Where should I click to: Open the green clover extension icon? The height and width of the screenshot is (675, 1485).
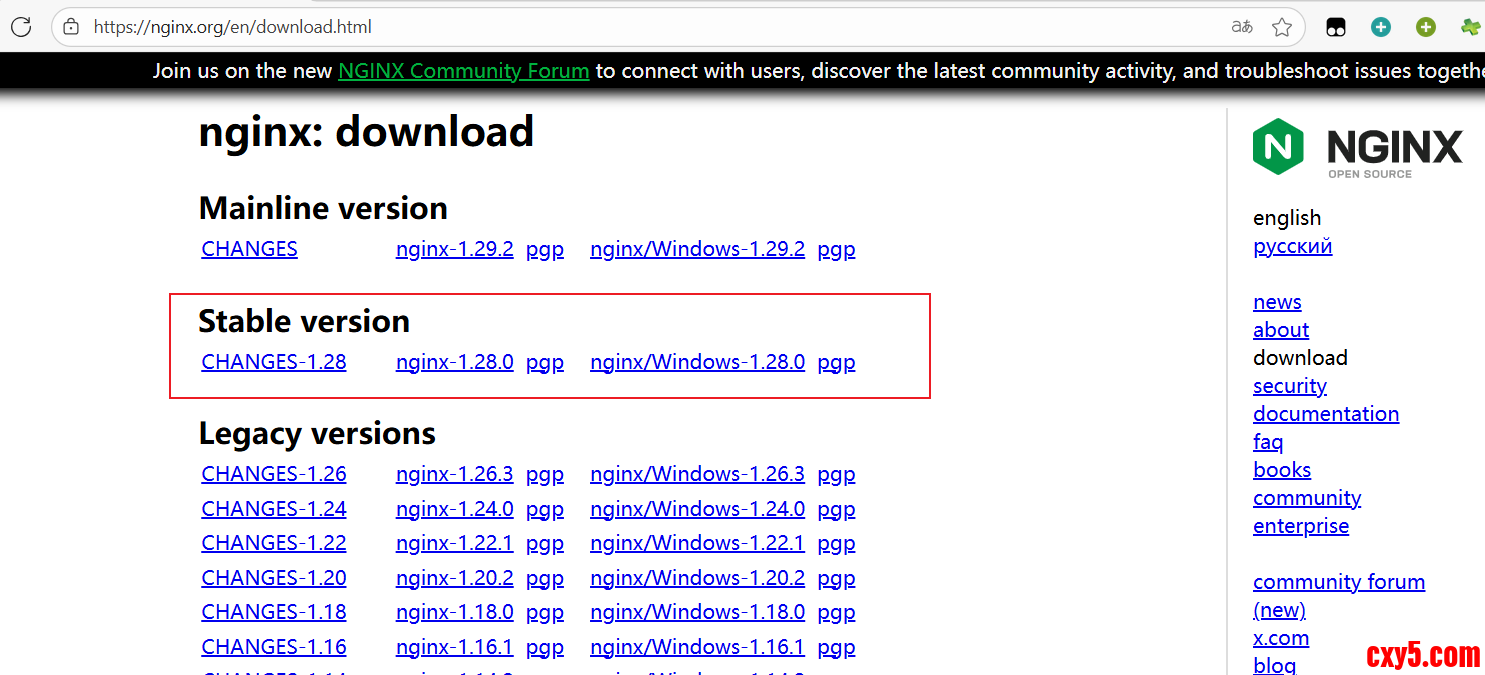[x=1471, y=28]
